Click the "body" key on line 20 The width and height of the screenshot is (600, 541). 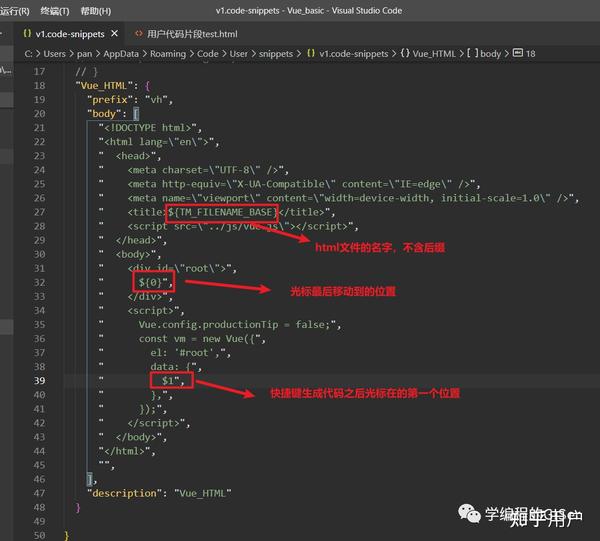point(104,114)
